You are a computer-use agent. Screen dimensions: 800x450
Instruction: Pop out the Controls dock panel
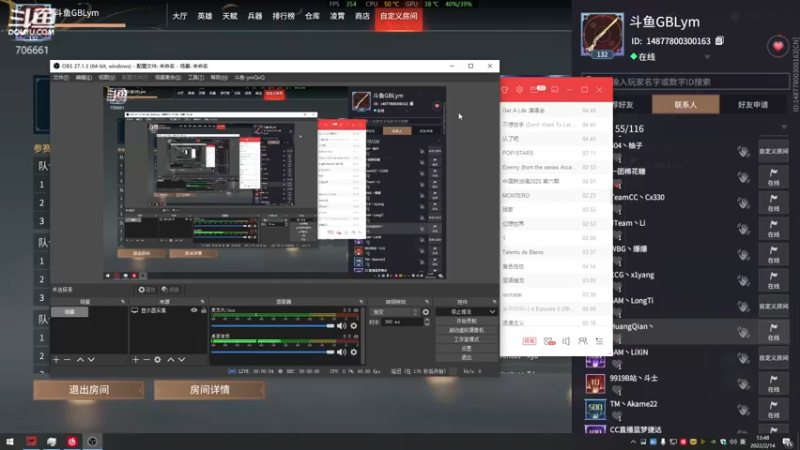point(494,302)
